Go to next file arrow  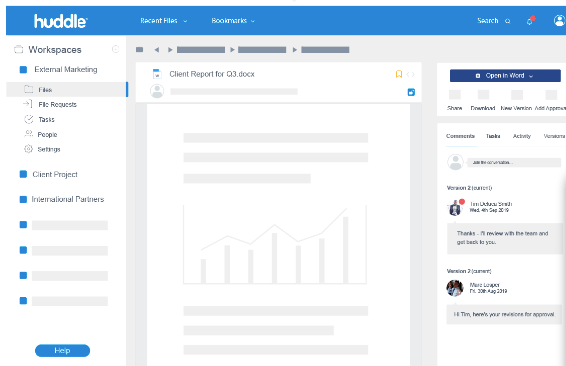[x=413, y=74]
